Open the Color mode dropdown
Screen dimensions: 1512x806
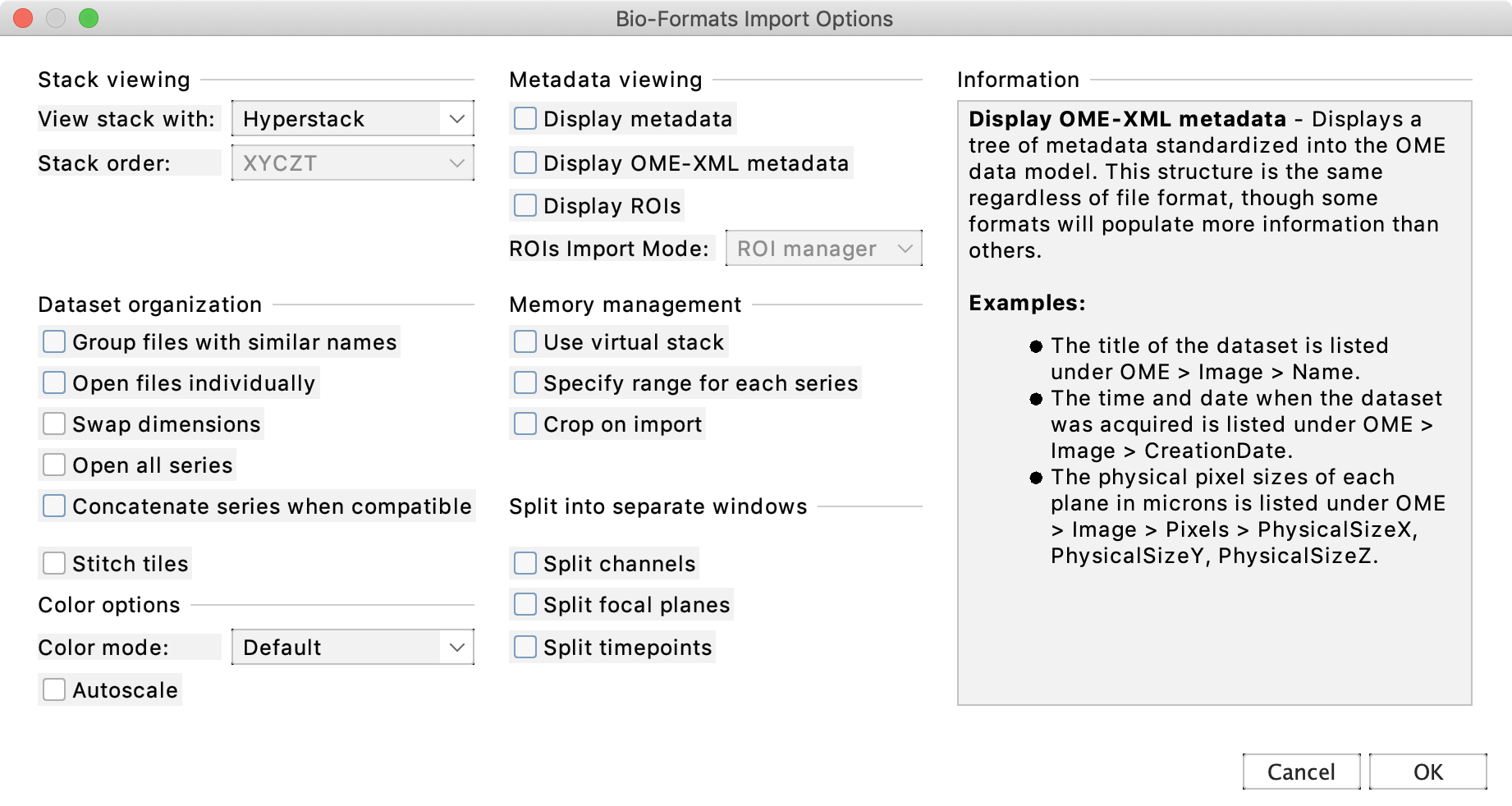pyautogui.click(x=352, y=647)
